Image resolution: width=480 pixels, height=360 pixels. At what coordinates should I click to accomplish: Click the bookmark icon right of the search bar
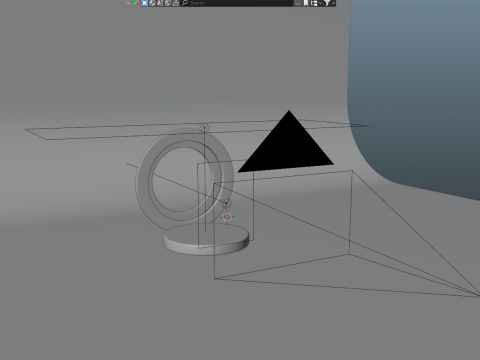click(306, 3)
